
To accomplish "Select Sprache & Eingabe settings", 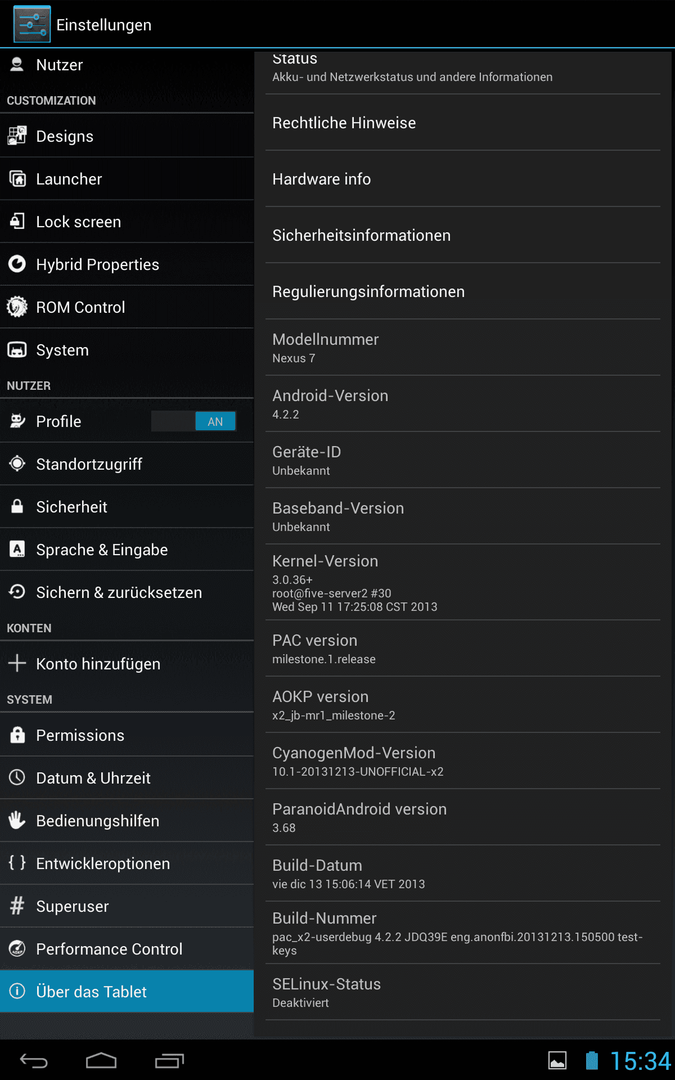I will click(x=127, y=550).
